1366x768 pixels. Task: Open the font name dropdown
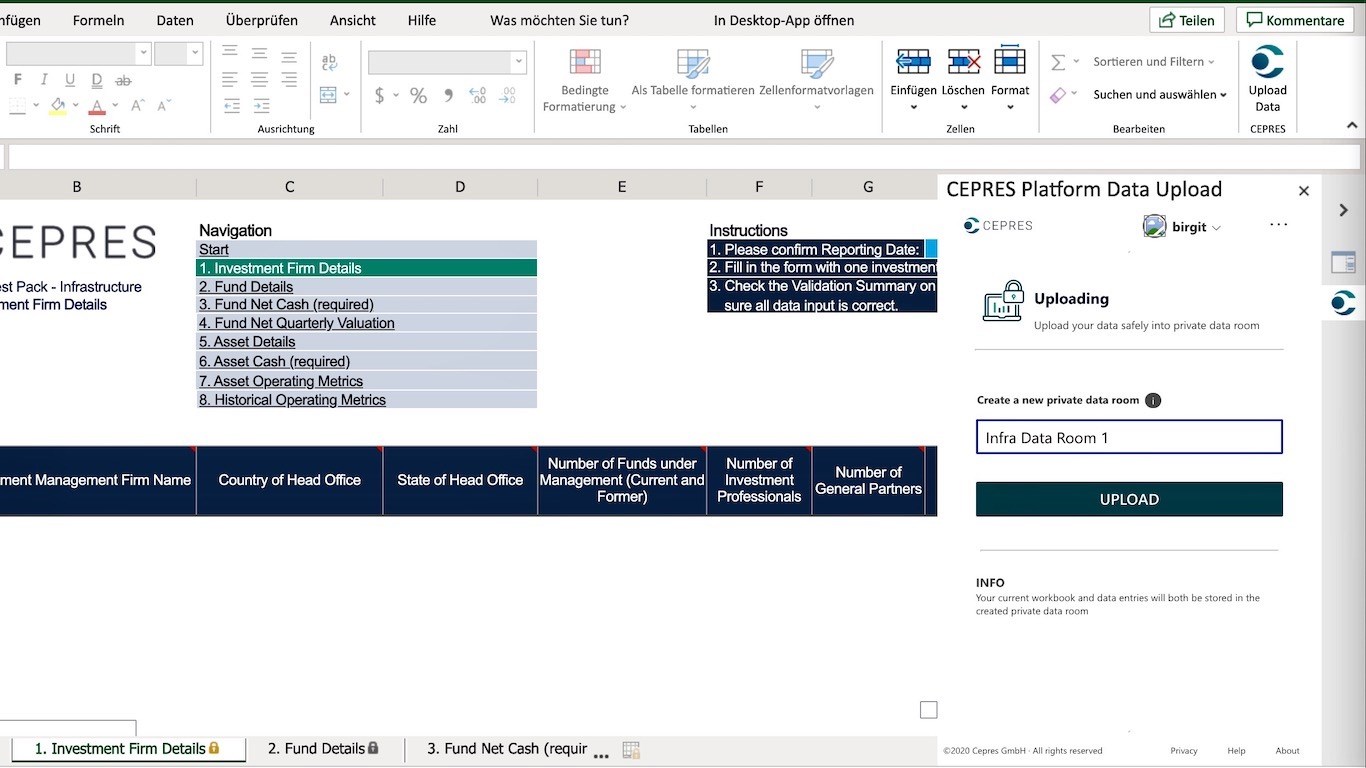coord(144,54)
